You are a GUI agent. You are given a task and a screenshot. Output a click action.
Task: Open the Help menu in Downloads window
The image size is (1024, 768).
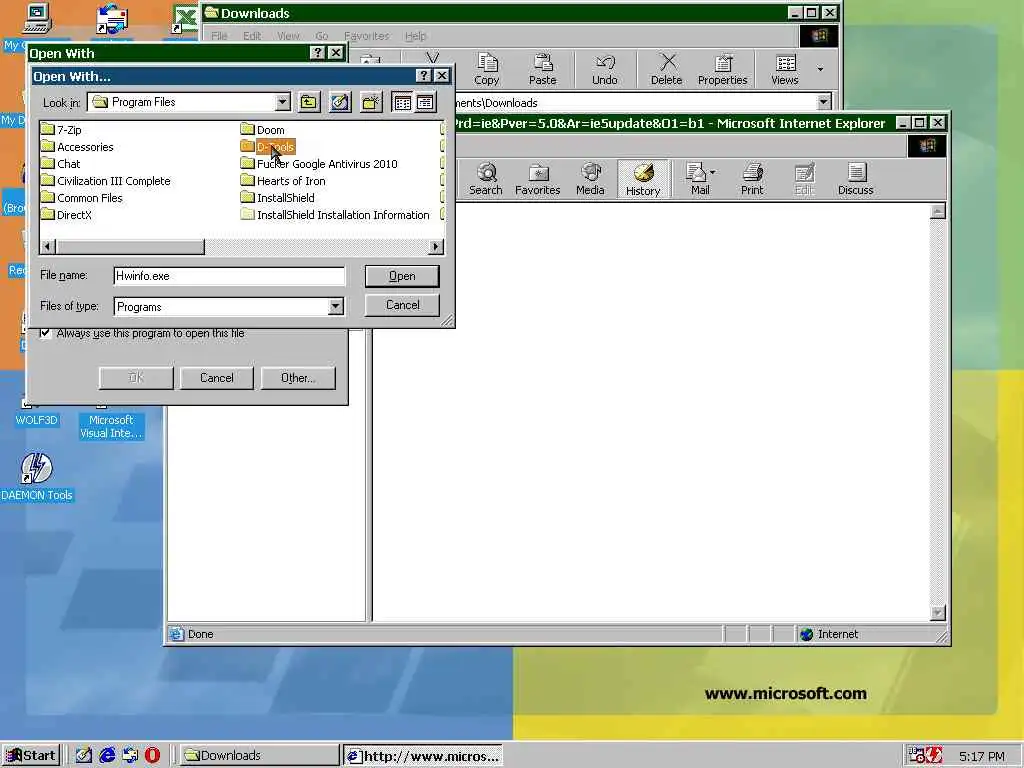415,36
